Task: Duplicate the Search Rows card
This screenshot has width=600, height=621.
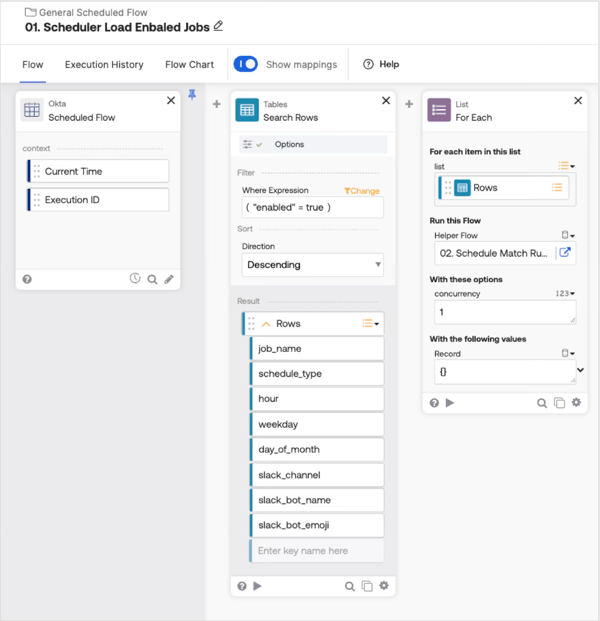Action: coord(367,586)
